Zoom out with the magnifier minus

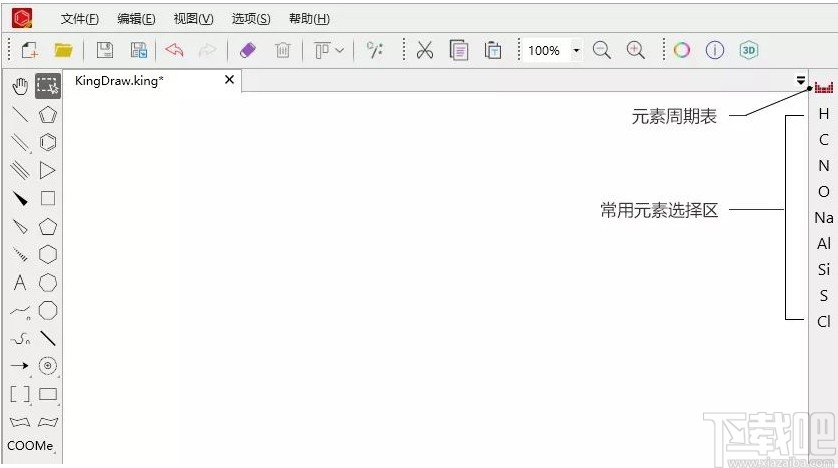coord(602,50)
